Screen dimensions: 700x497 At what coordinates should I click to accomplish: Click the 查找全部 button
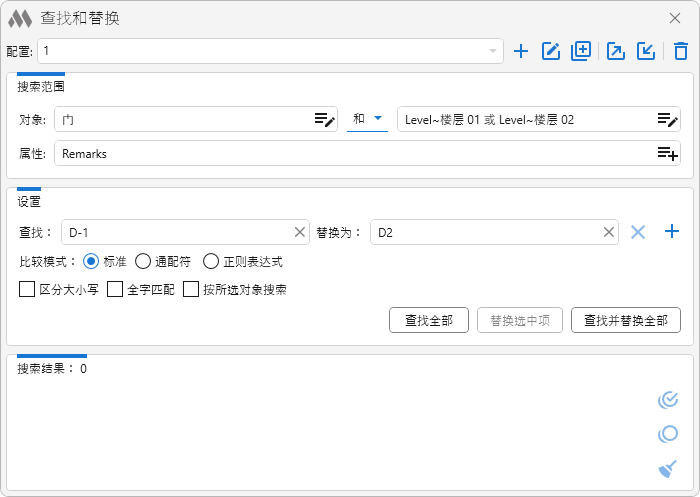coord(429,320)
